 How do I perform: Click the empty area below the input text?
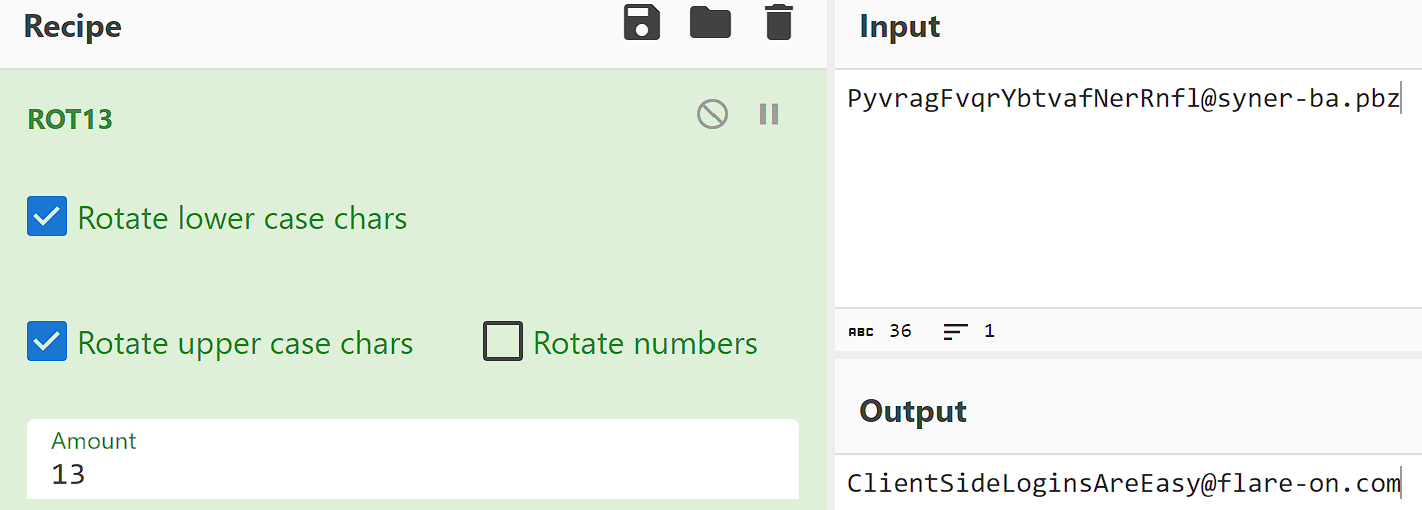[1125, 220]
